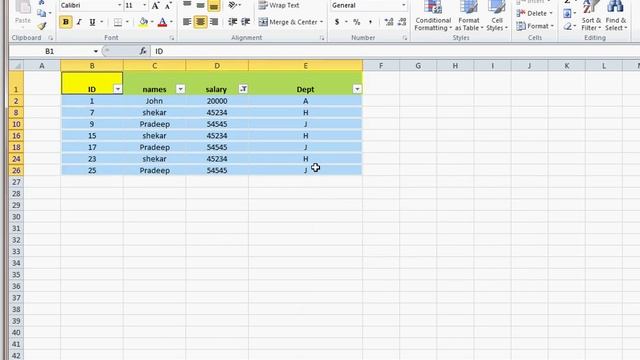Click the Copy icon in Clipboard group
Screen dimensions: 640x360
[x=41, y=13]
